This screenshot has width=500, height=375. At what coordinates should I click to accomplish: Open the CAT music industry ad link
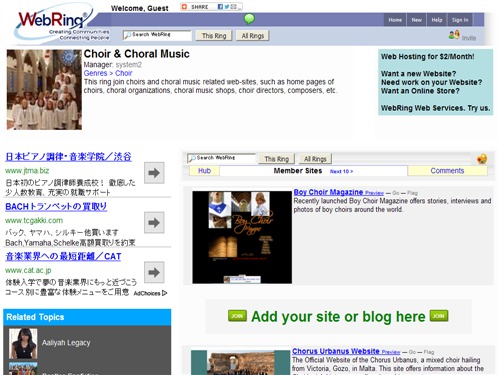(63, 257)
